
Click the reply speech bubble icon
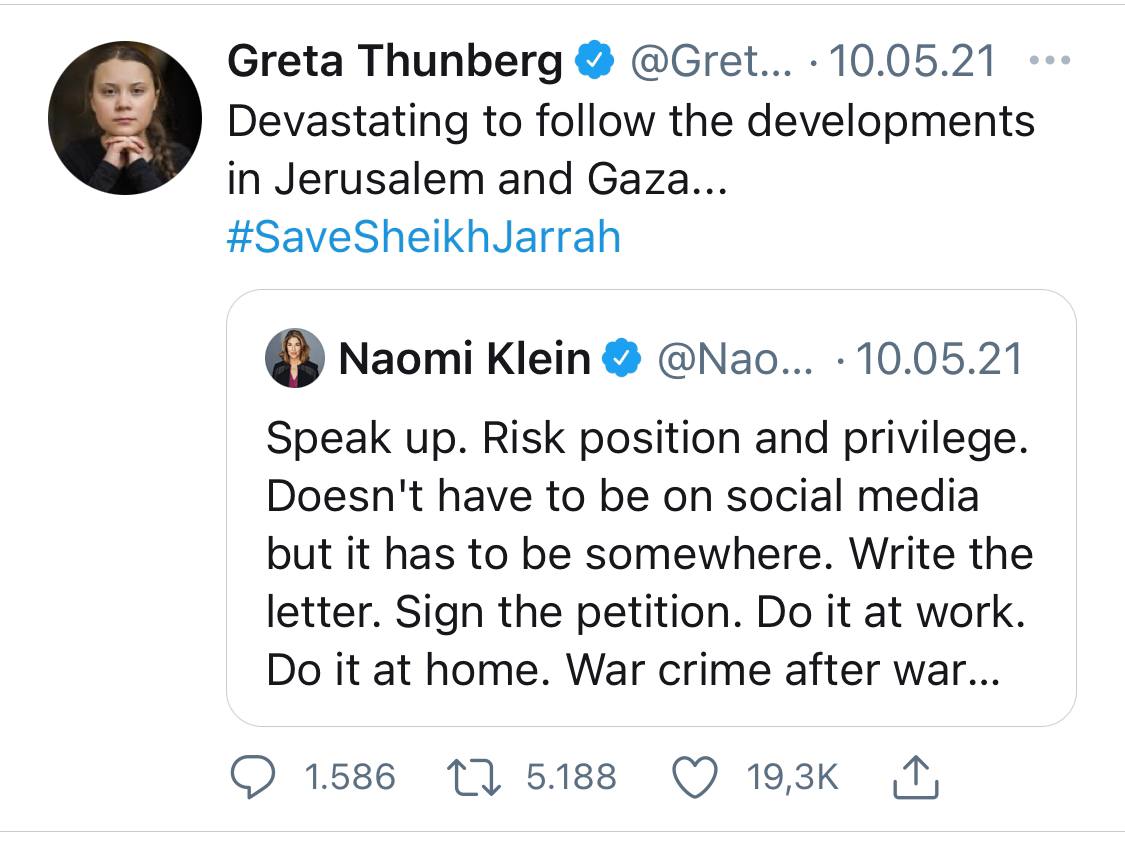point(252,777)
